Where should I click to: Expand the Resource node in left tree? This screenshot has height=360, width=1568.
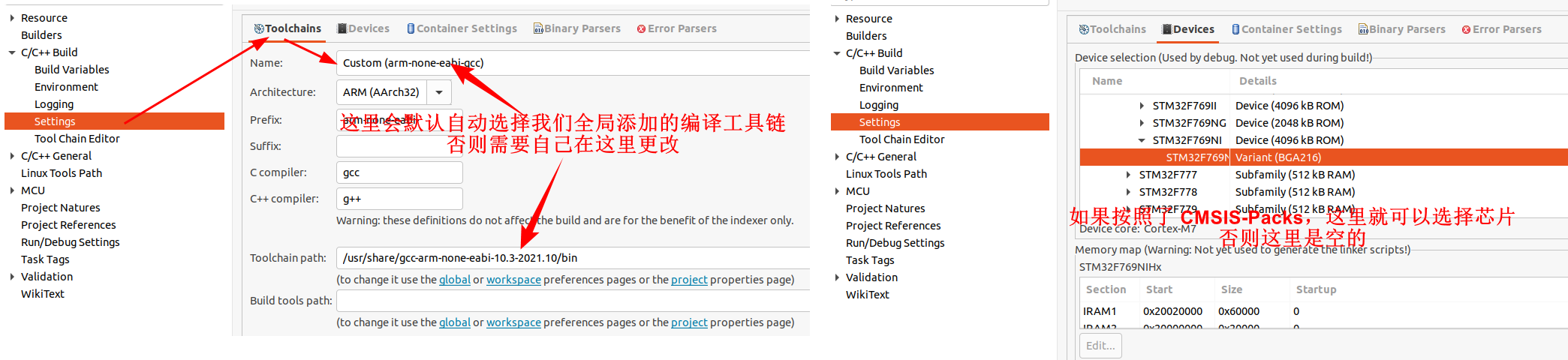tap(12, 18)
